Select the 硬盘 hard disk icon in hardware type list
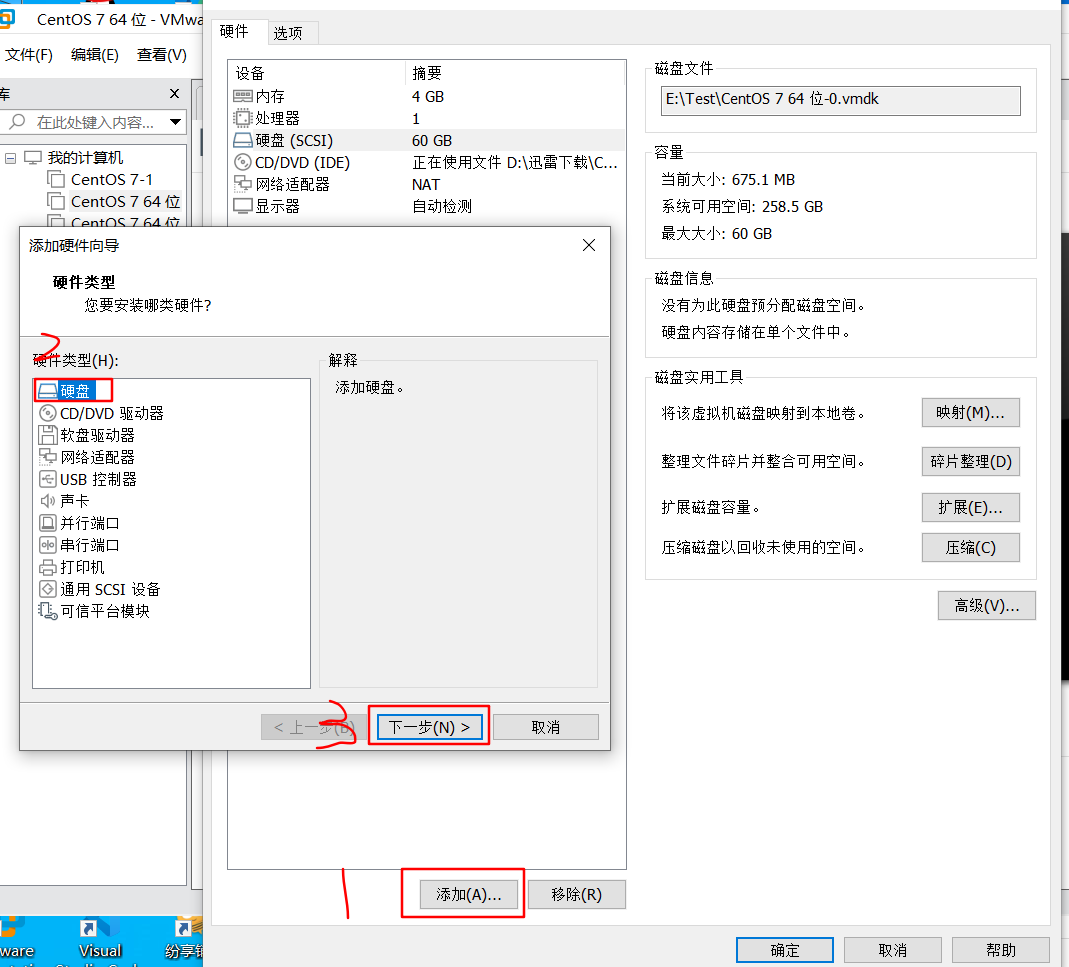This screenshot has height=967, width=1069. [48, 391]
